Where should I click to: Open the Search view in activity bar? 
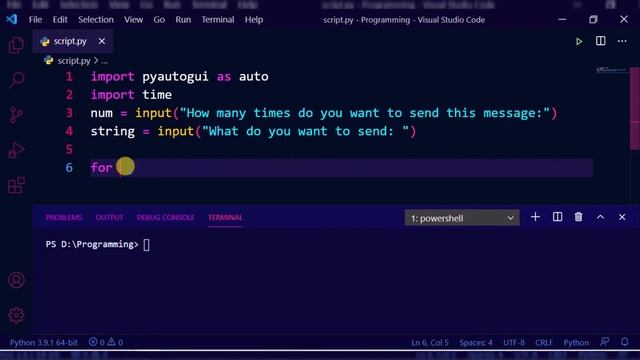coord(16,80)
